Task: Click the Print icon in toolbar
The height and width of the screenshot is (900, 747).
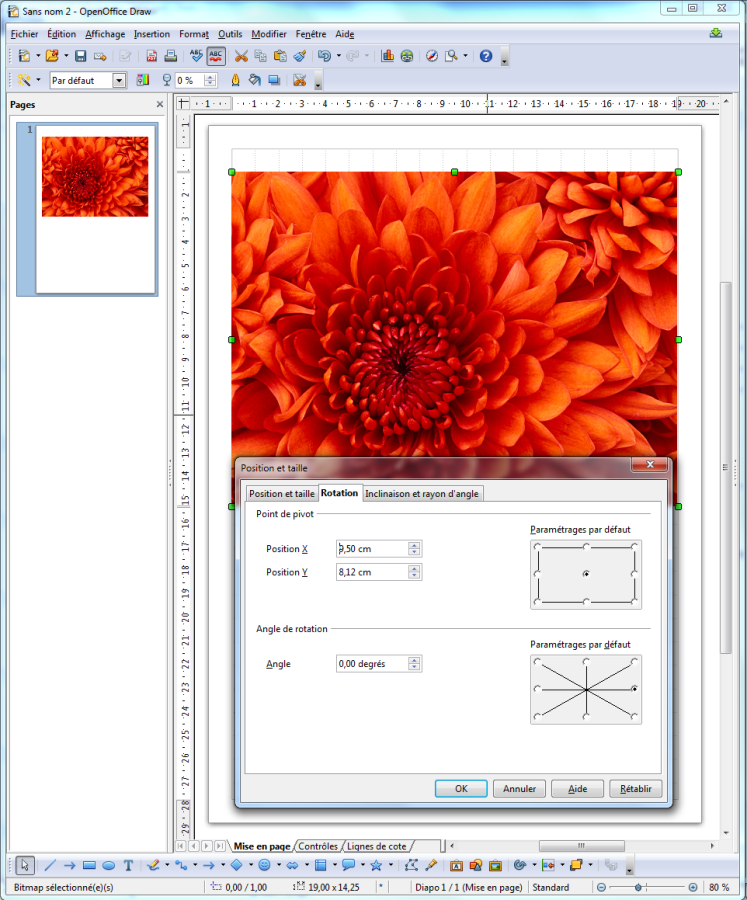Action: [171, 56]
